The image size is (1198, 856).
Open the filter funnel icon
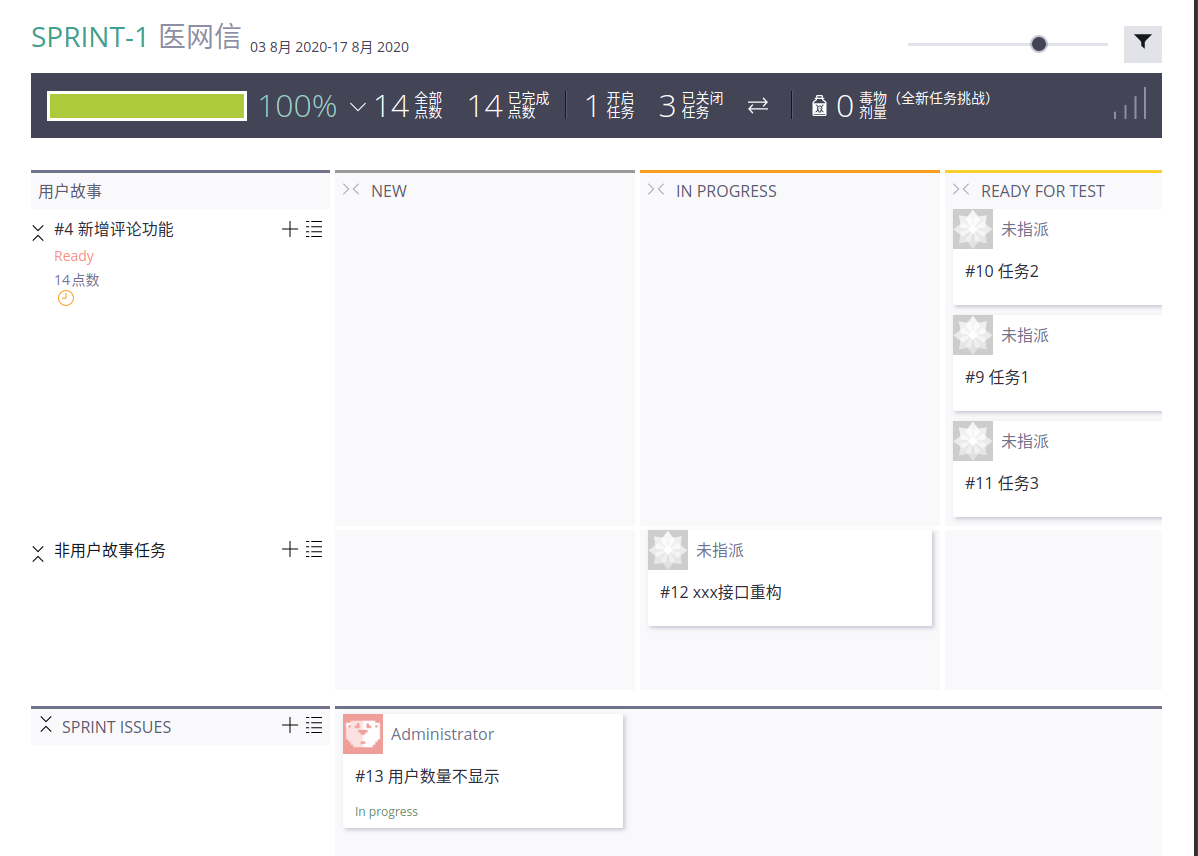(x=1142, y=44)
